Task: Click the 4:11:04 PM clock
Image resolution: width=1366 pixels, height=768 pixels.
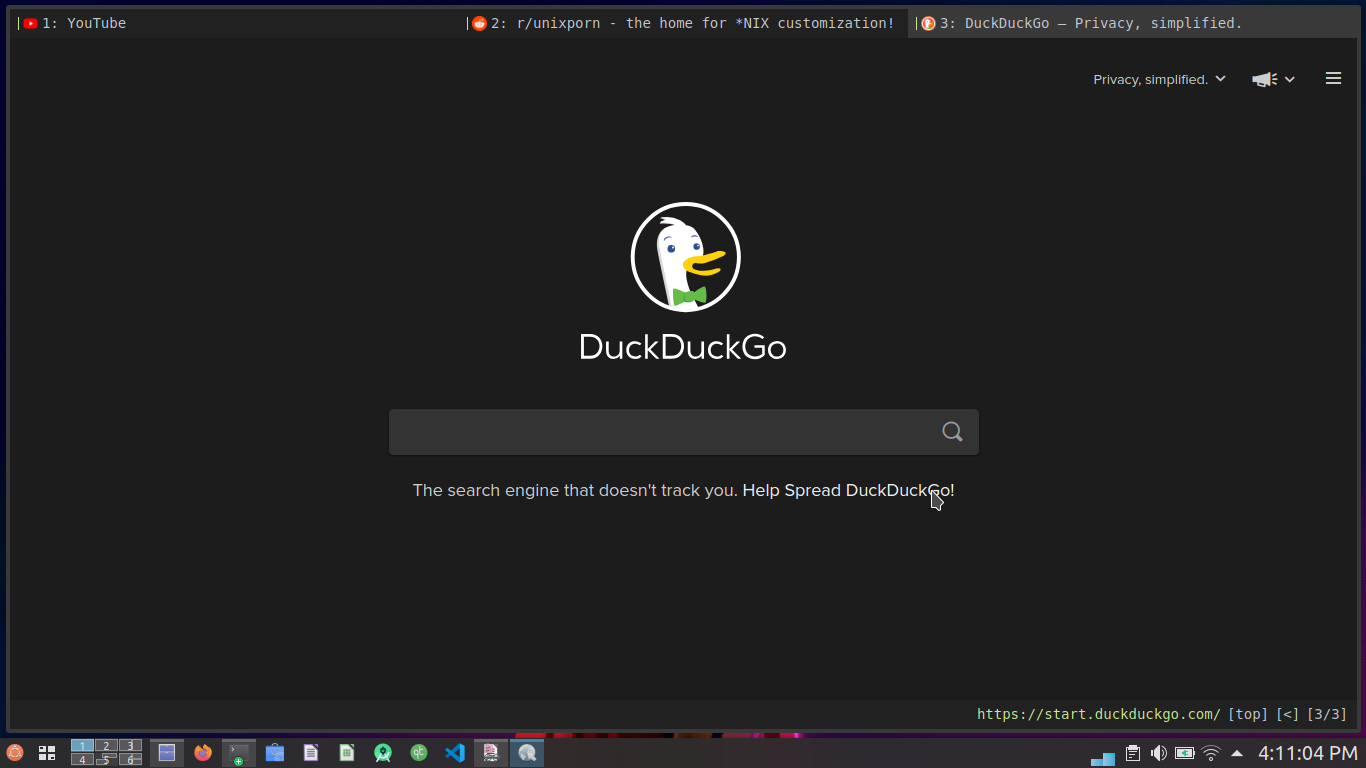Action: point(1307,753)
